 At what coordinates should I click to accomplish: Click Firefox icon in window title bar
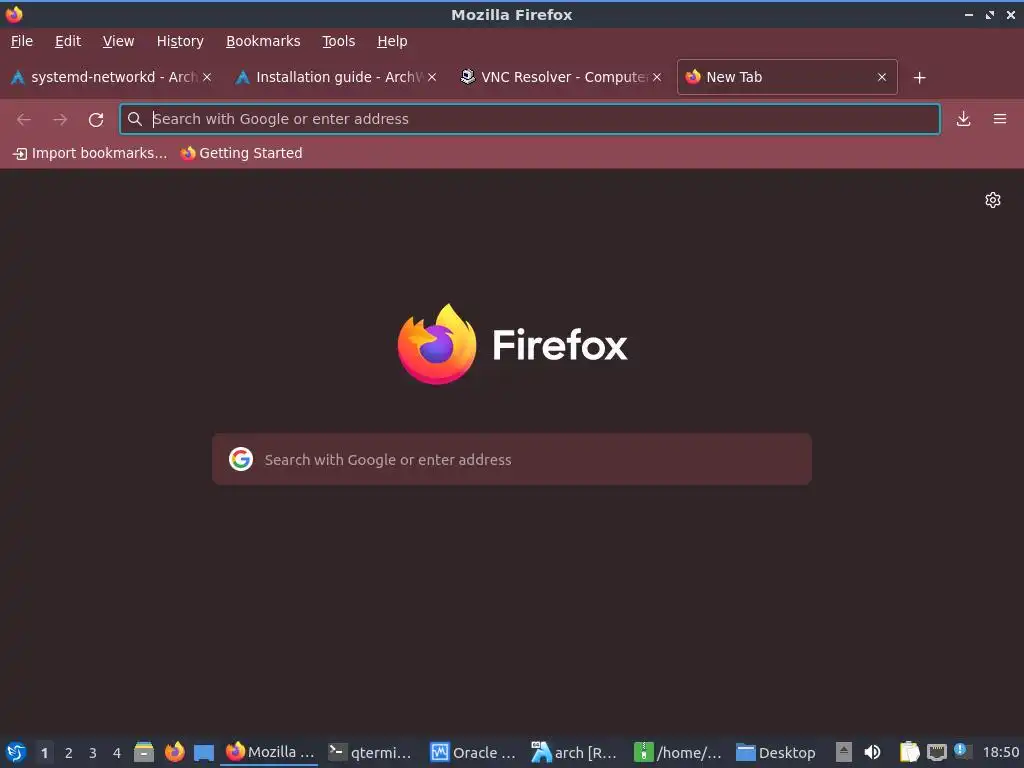pyautogui.click(x=14, y=14)
